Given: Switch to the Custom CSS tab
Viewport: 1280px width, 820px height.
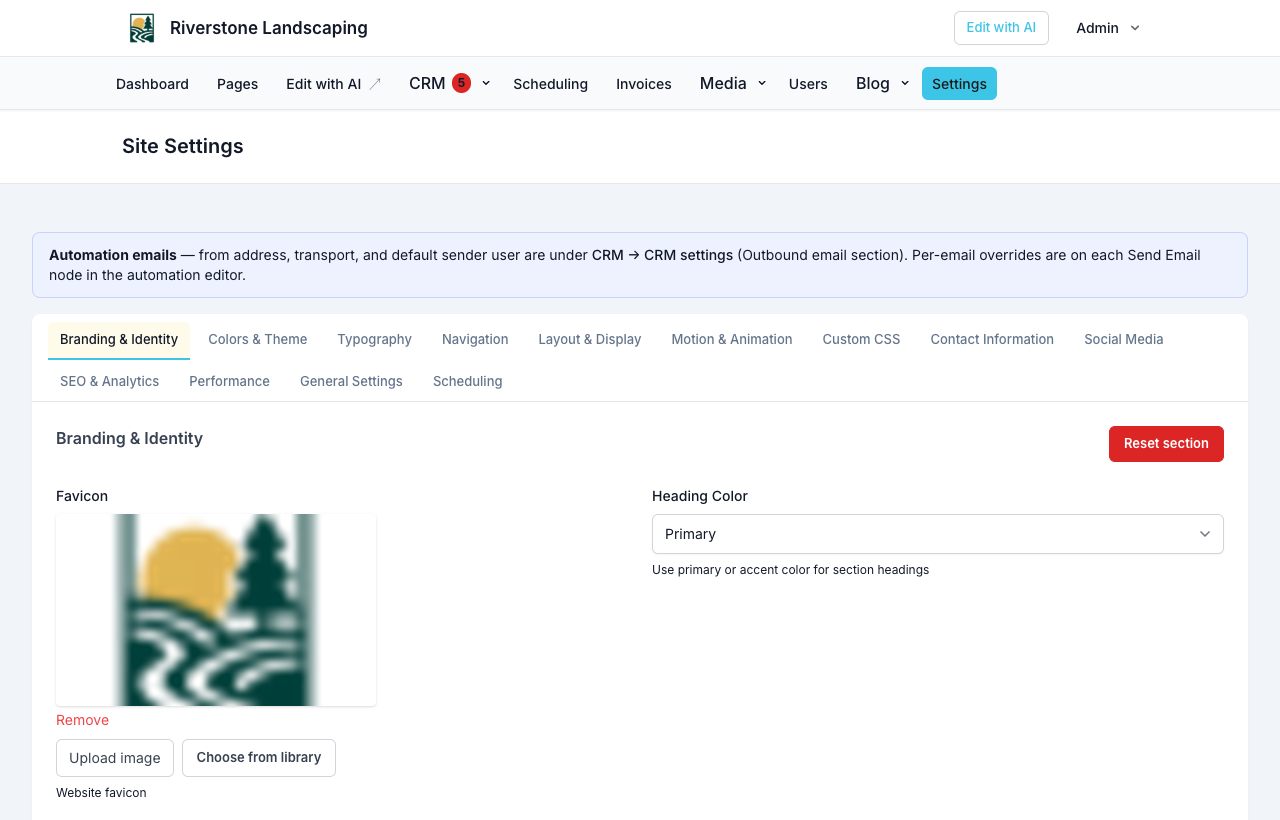Looking at the screenshot, I should pos(861,339).
